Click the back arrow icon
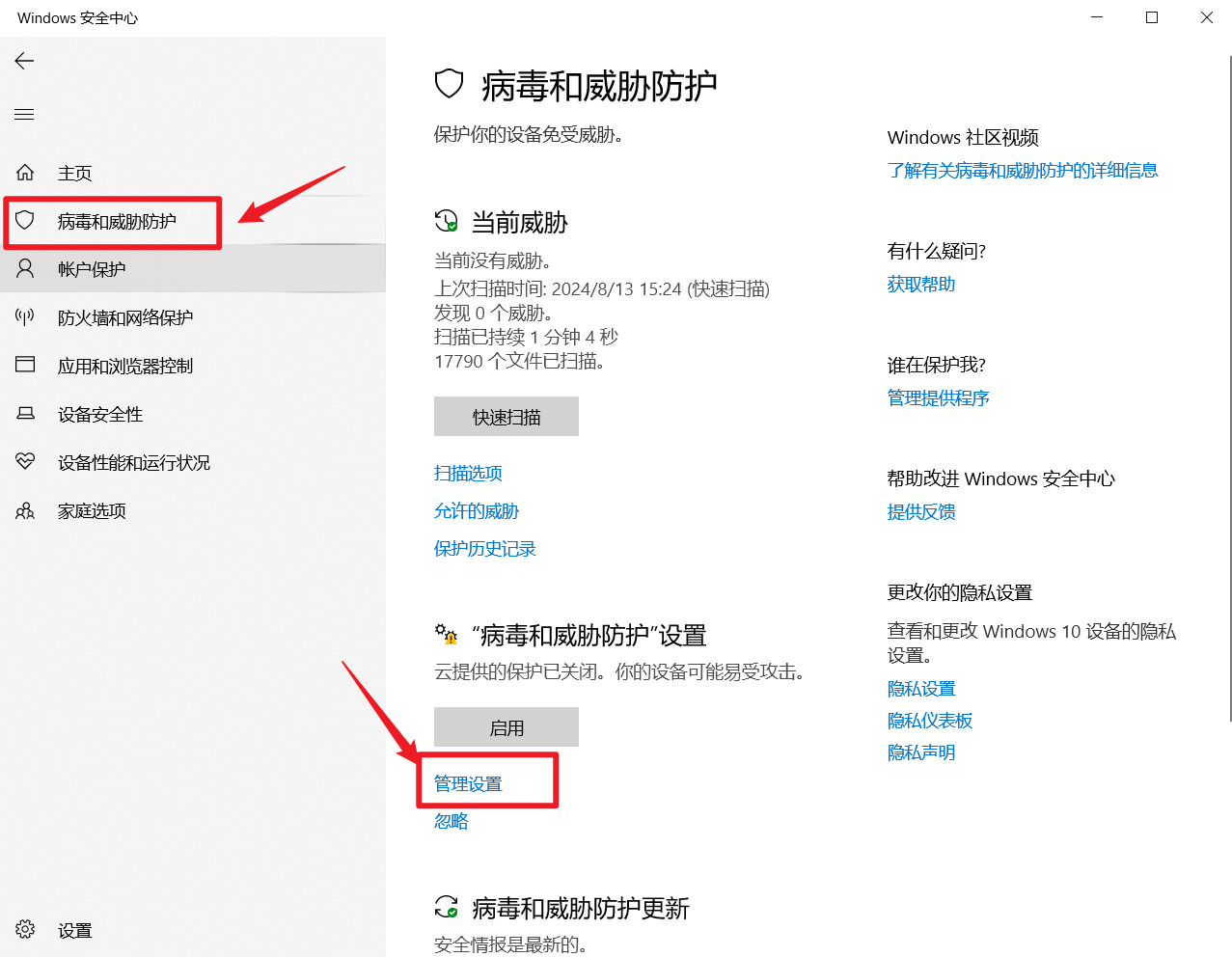 [25, 61]
